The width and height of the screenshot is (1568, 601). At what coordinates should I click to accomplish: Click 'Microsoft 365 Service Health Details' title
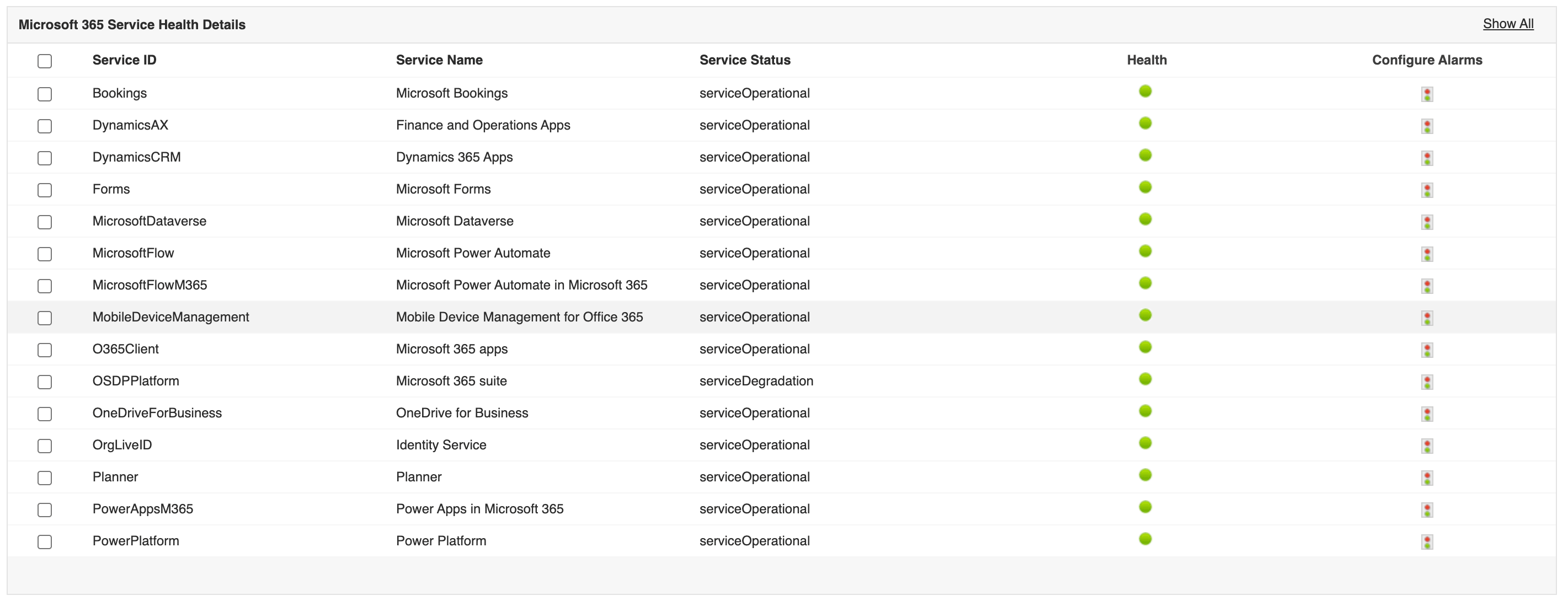(132, 24)
